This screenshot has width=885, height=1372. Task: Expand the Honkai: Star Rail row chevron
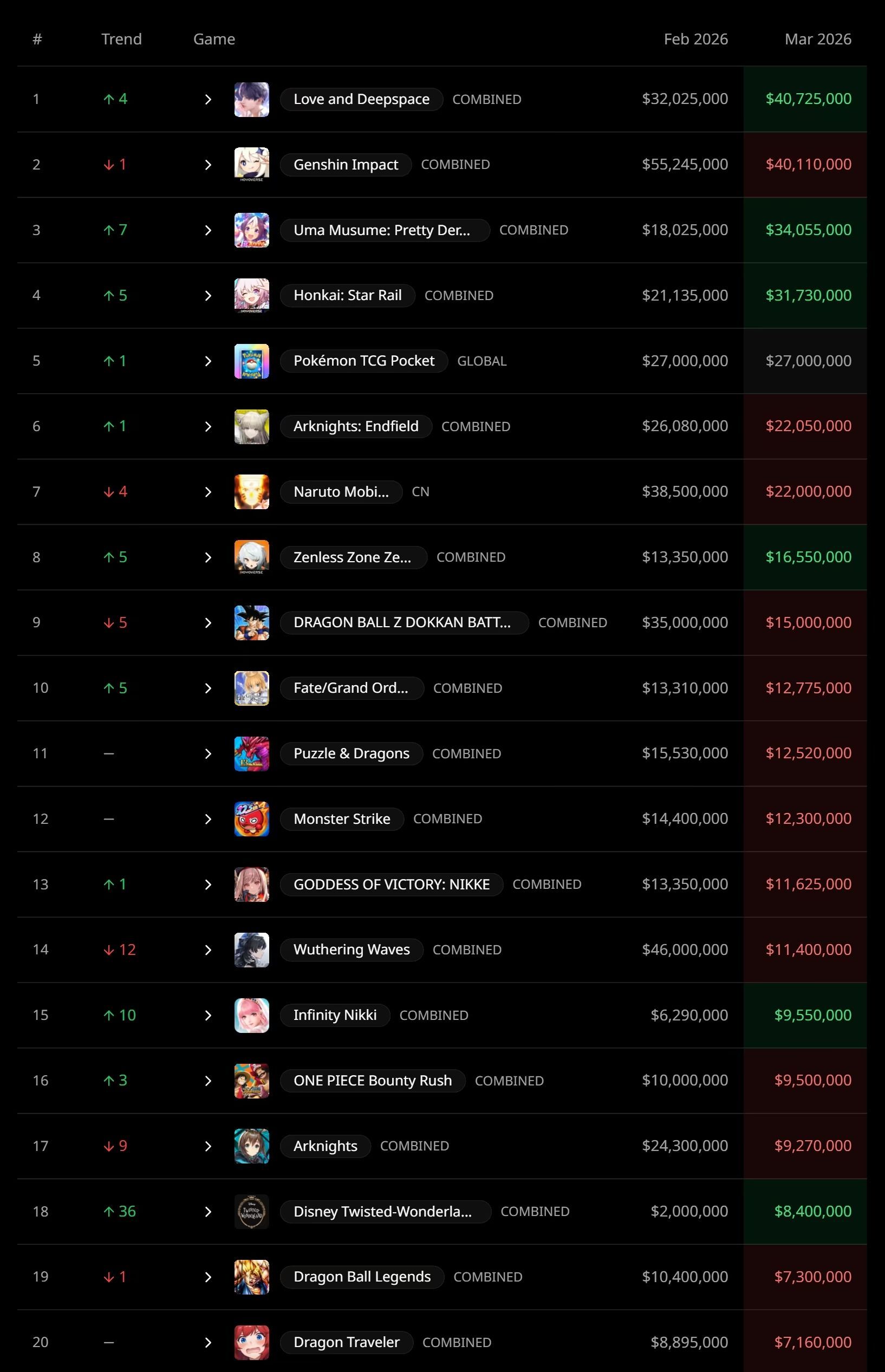pos(208,296)
